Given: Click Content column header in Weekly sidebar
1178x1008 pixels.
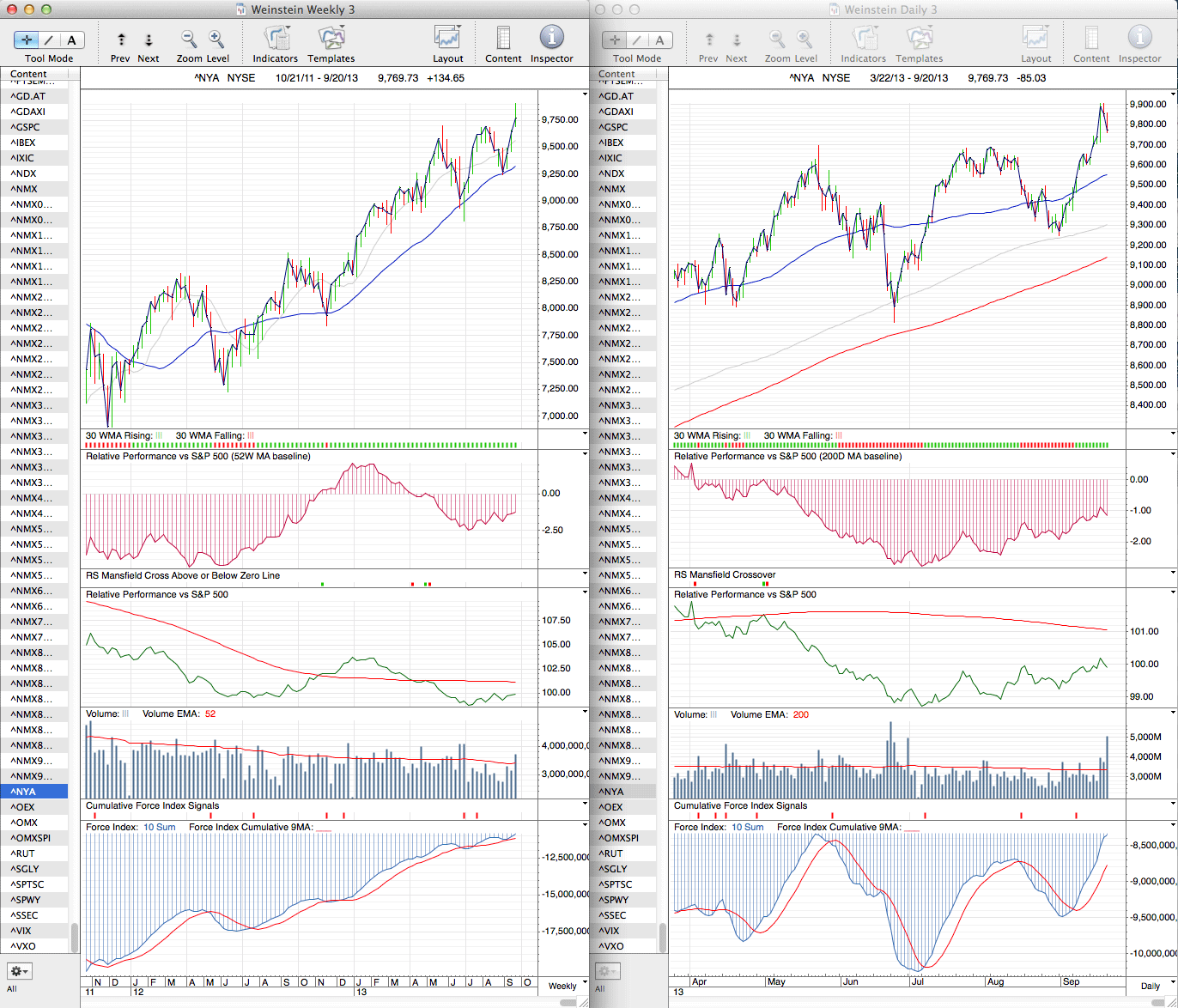Looking at the screenshot, I should 29,74.
